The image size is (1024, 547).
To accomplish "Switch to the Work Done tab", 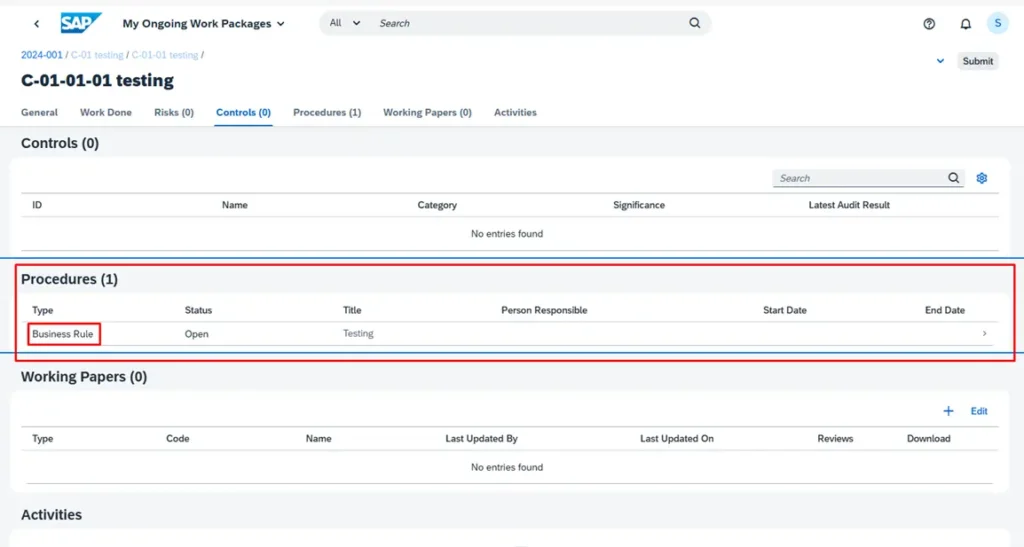I will pos(106,113).
